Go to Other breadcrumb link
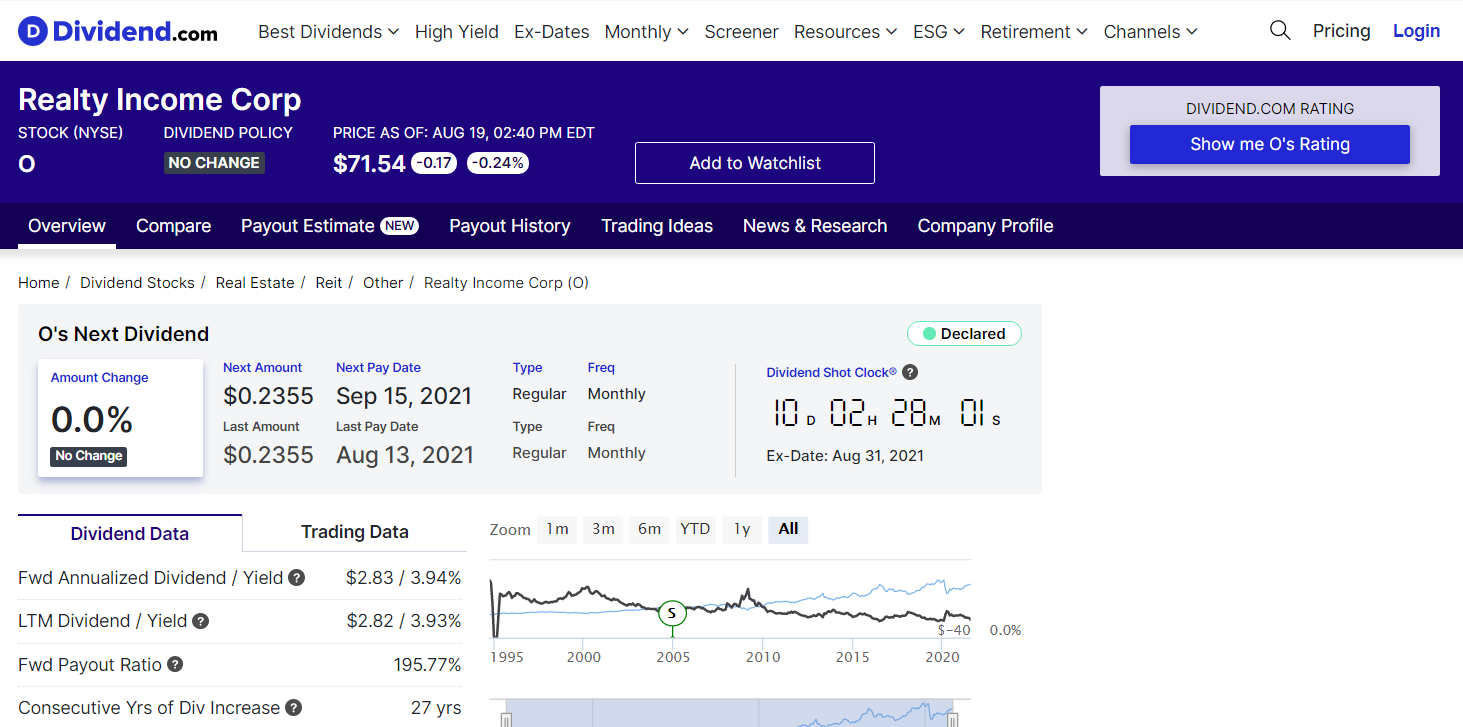 (x=383, y=283)
